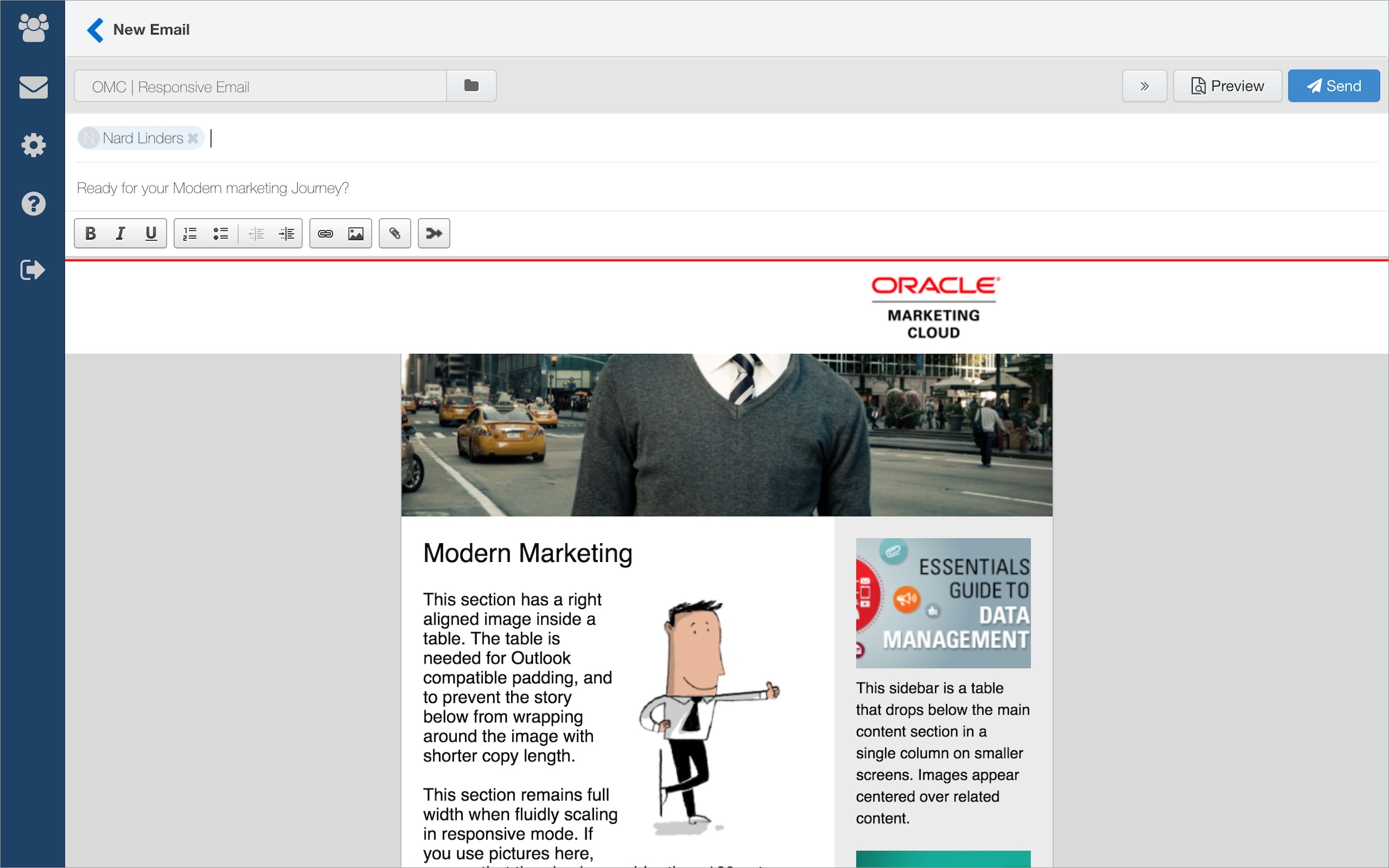Viewport: 1389px width, 868px height.
Task: Insert an image into the email
Action: 356,233
